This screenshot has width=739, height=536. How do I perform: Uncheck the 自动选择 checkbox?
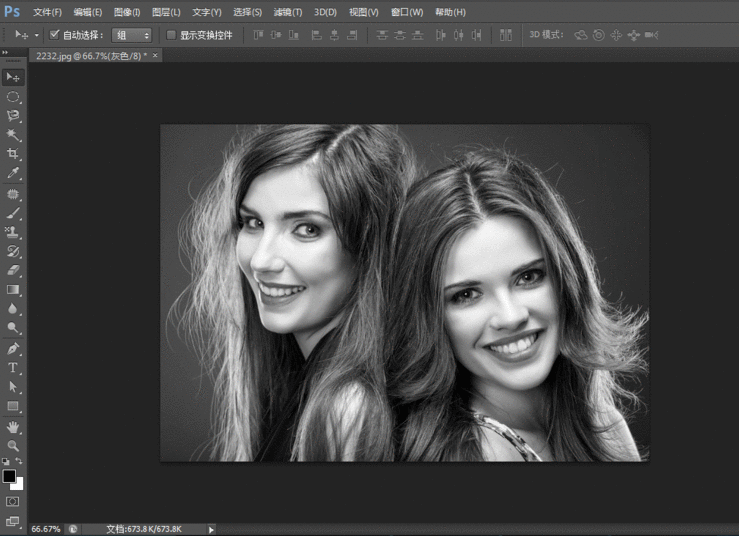[54, 34]
